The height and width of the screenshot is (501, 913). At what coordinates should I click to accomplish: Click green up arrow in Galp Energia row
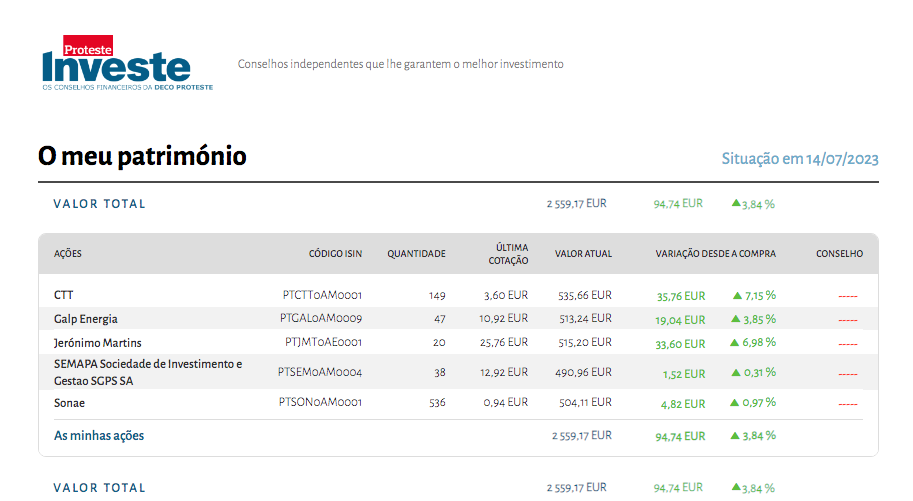click(737, 319)
